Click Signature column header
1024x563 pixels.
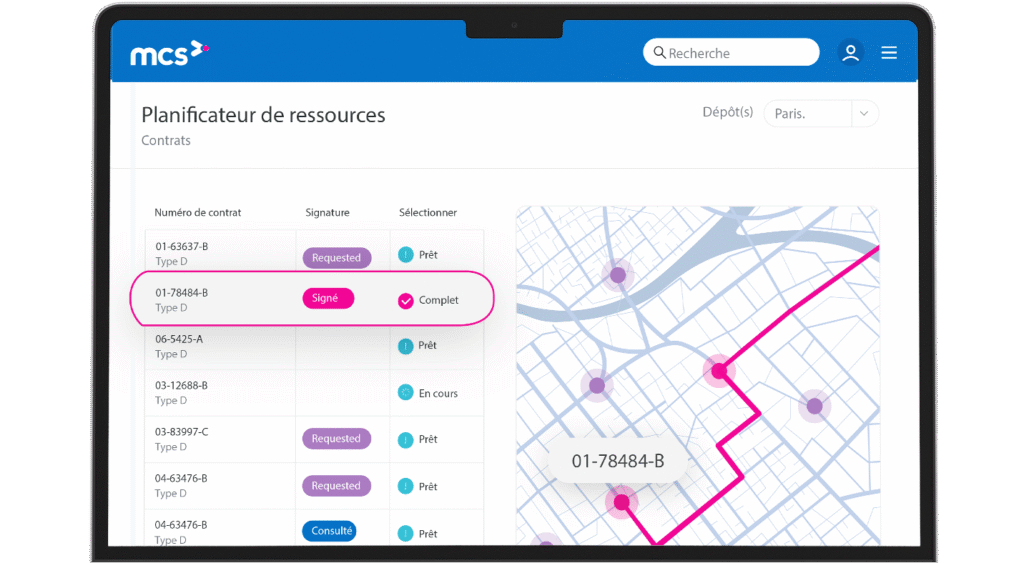(327, 212)
